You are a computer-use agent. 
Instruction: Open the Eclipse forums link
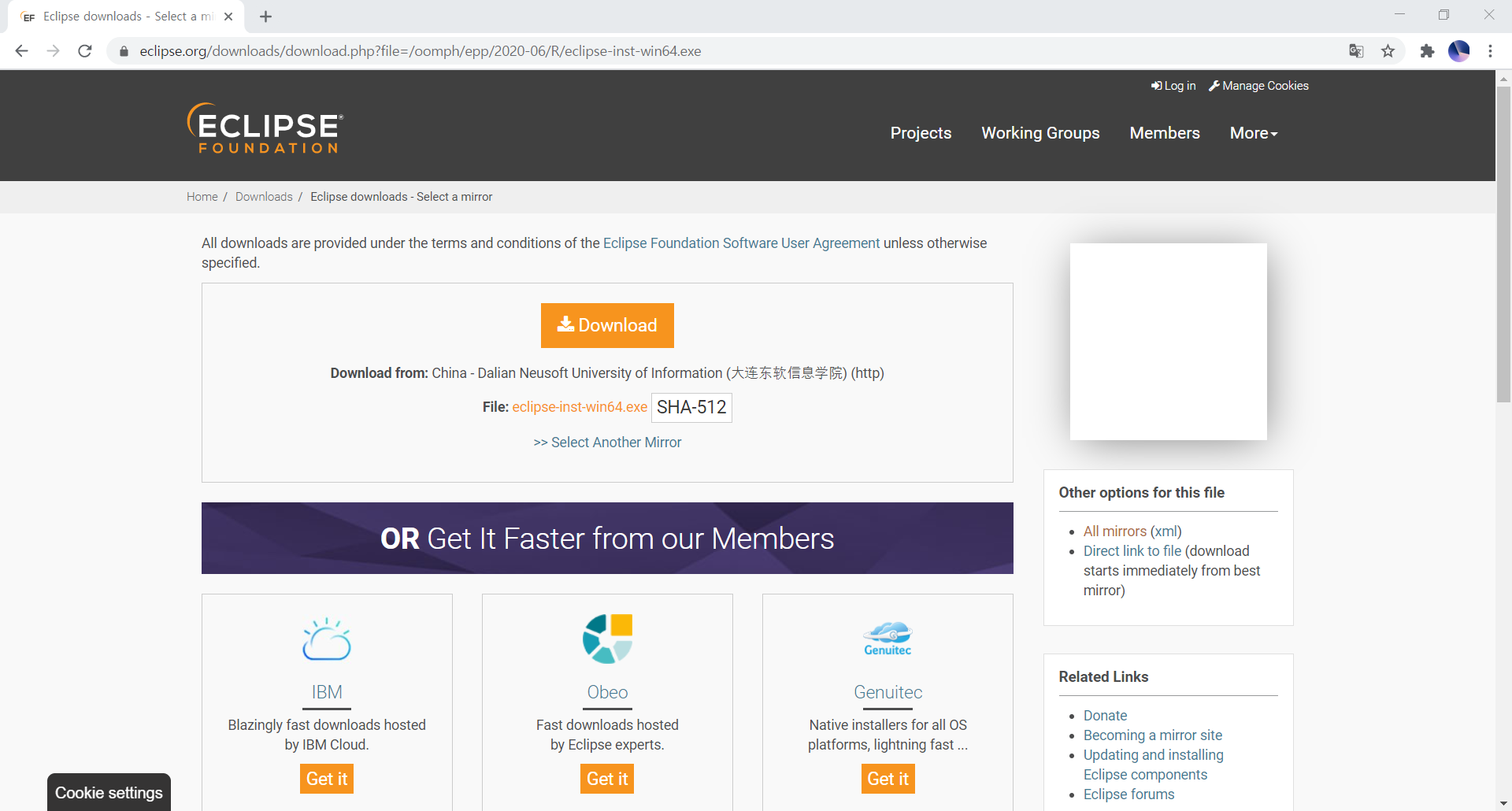point(1128,794)
